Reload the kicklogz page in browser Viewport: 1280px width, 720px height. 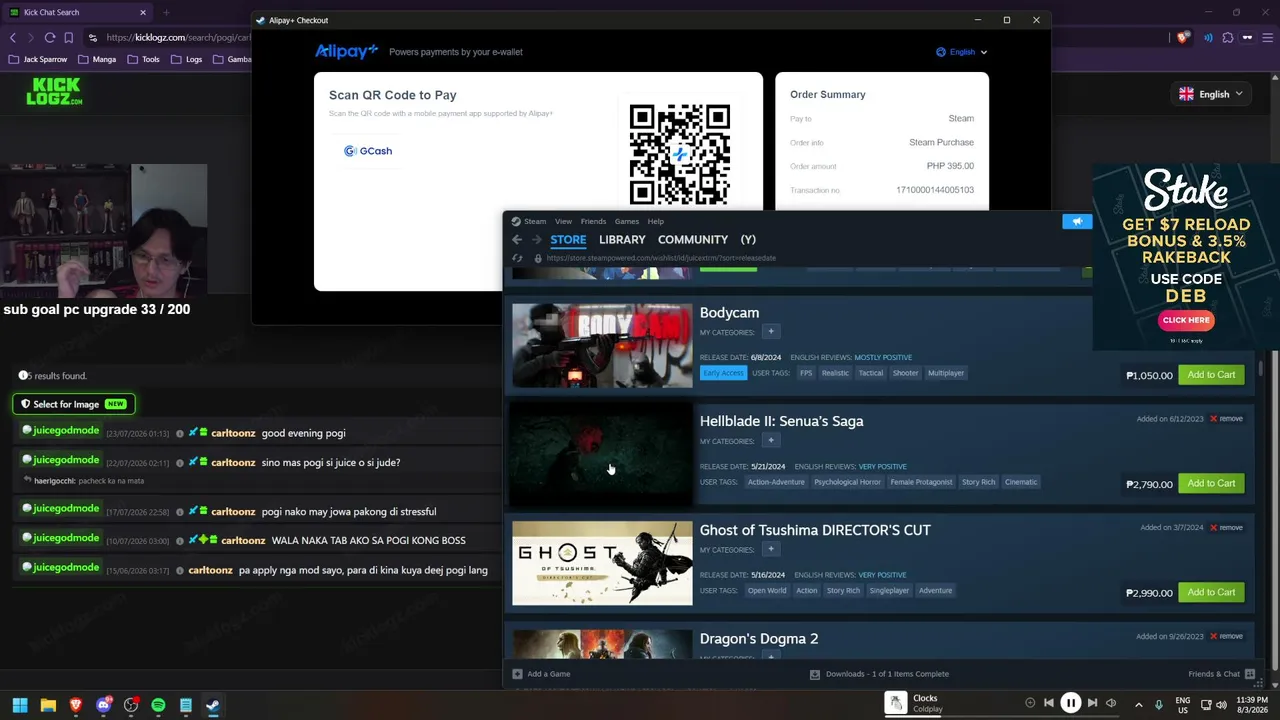tap(50, 38)
